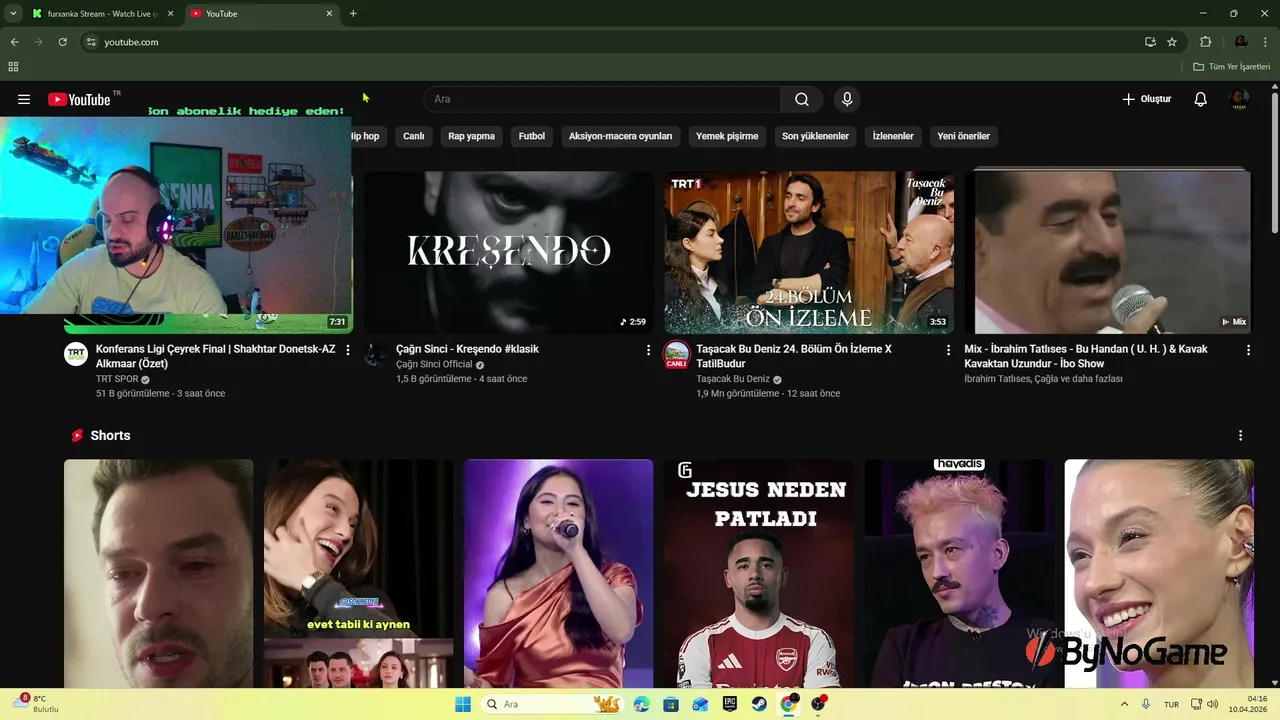The height and width of the screenshot is (720, 1280).
Task: Open the Chrome extensions puzzle icon
Action: pos(1205,42)
